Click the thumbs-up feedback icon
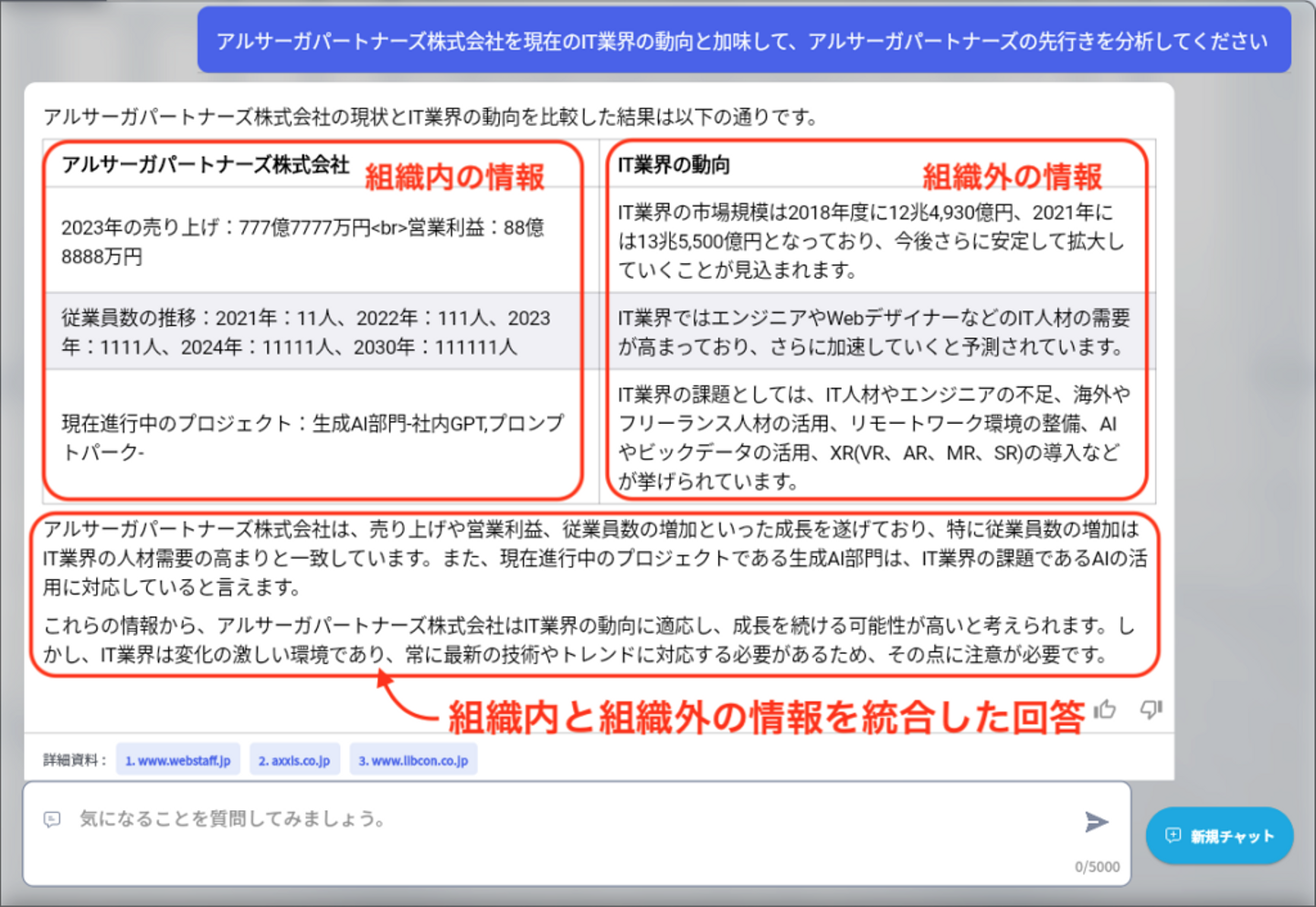1316x907 pixels. pyautogui.click(x=1105, y=710)
